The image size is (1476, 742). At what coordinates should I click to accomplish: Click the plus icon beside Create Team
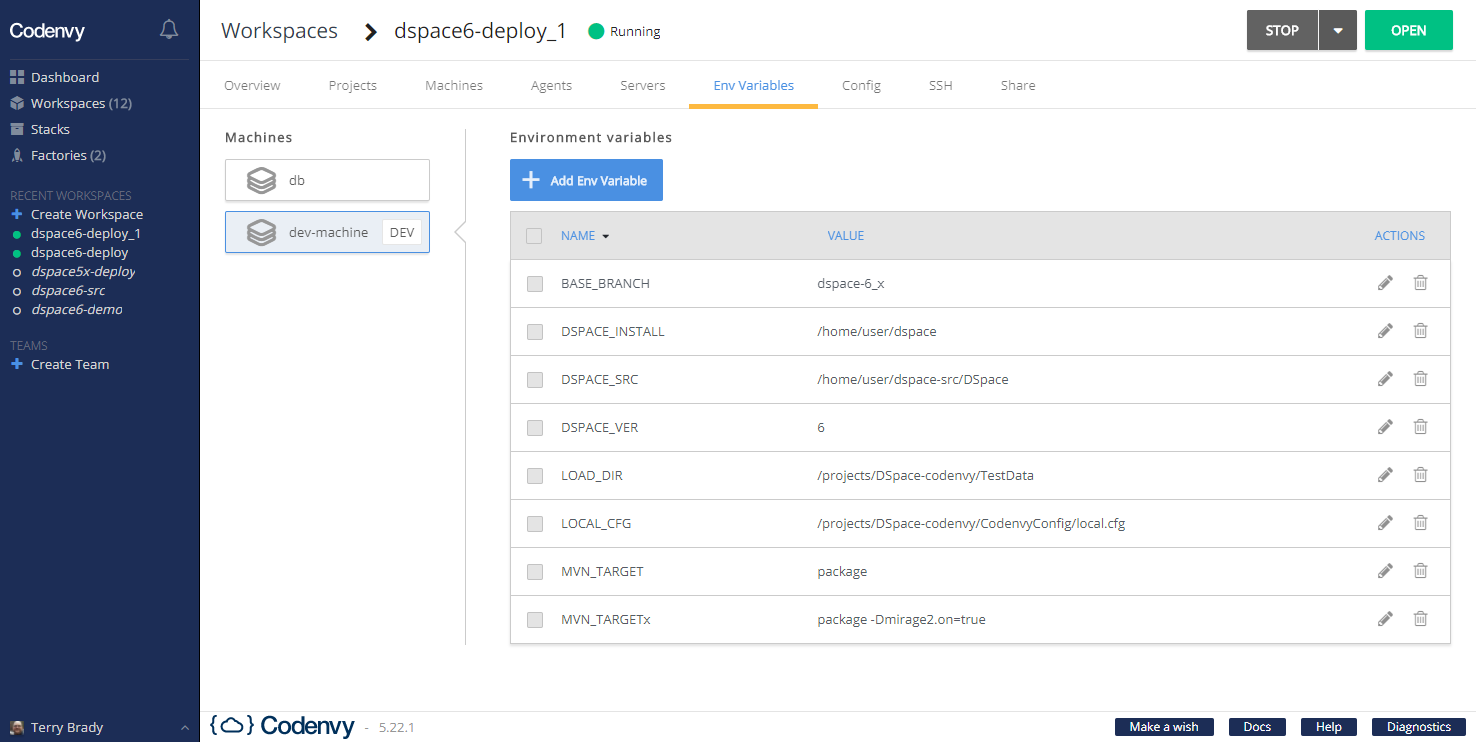coord(16,364)
